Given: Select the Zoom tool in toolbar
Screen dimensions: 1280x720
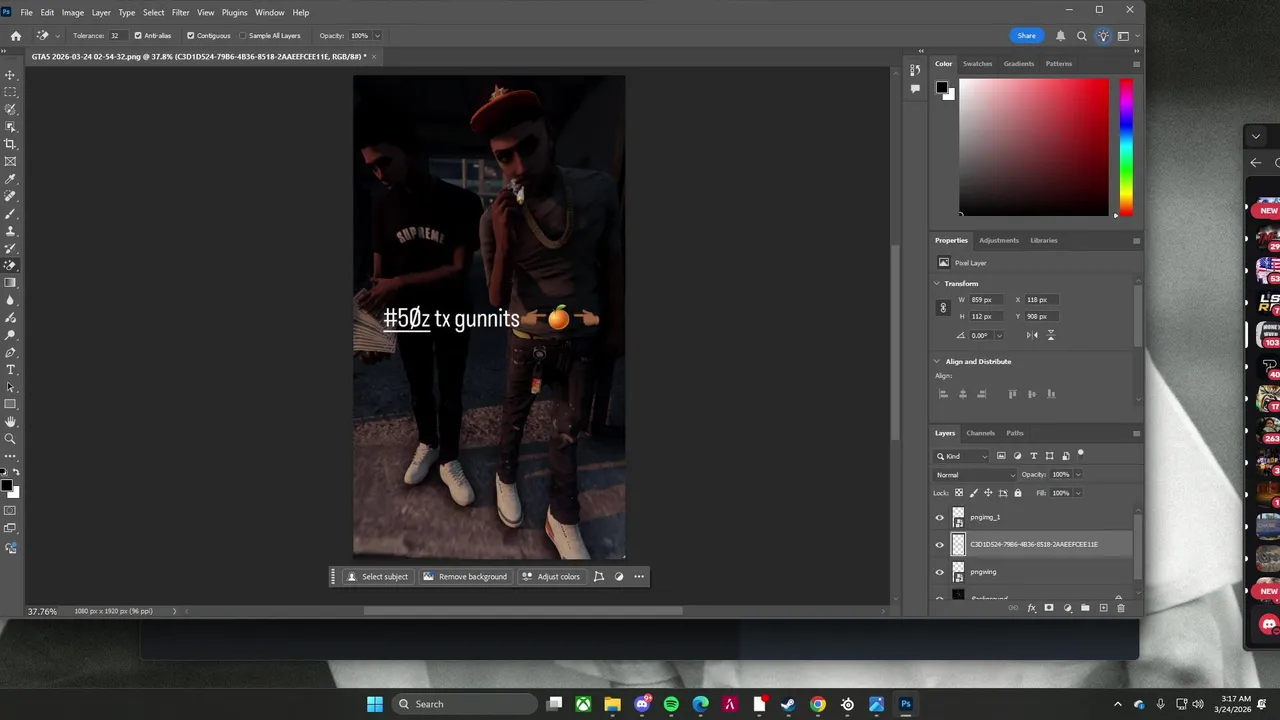Looking at the screenshot, I should 11,439.
